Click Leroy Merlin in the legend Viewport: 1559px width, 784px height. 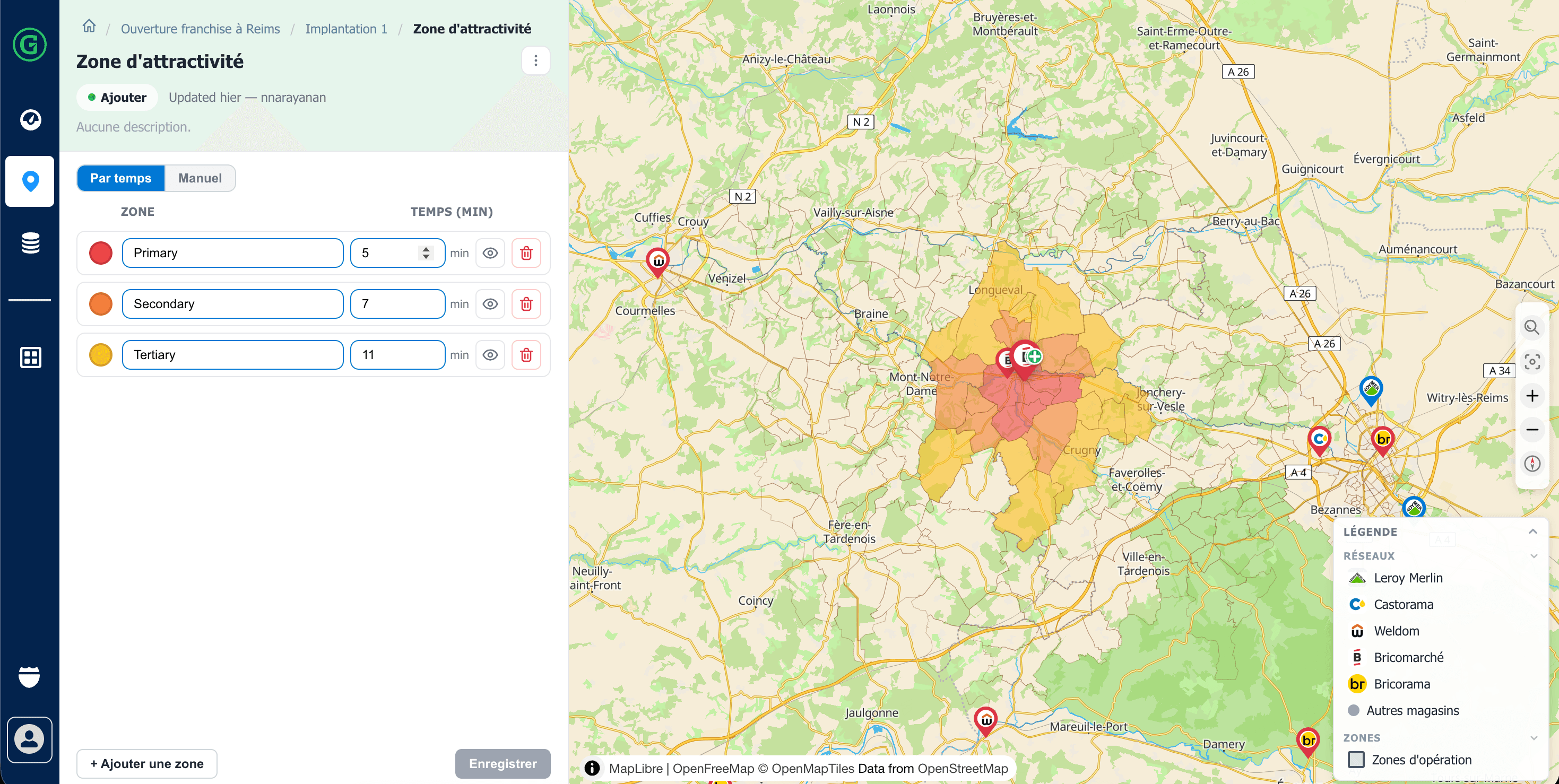(x=1408, y=578)
